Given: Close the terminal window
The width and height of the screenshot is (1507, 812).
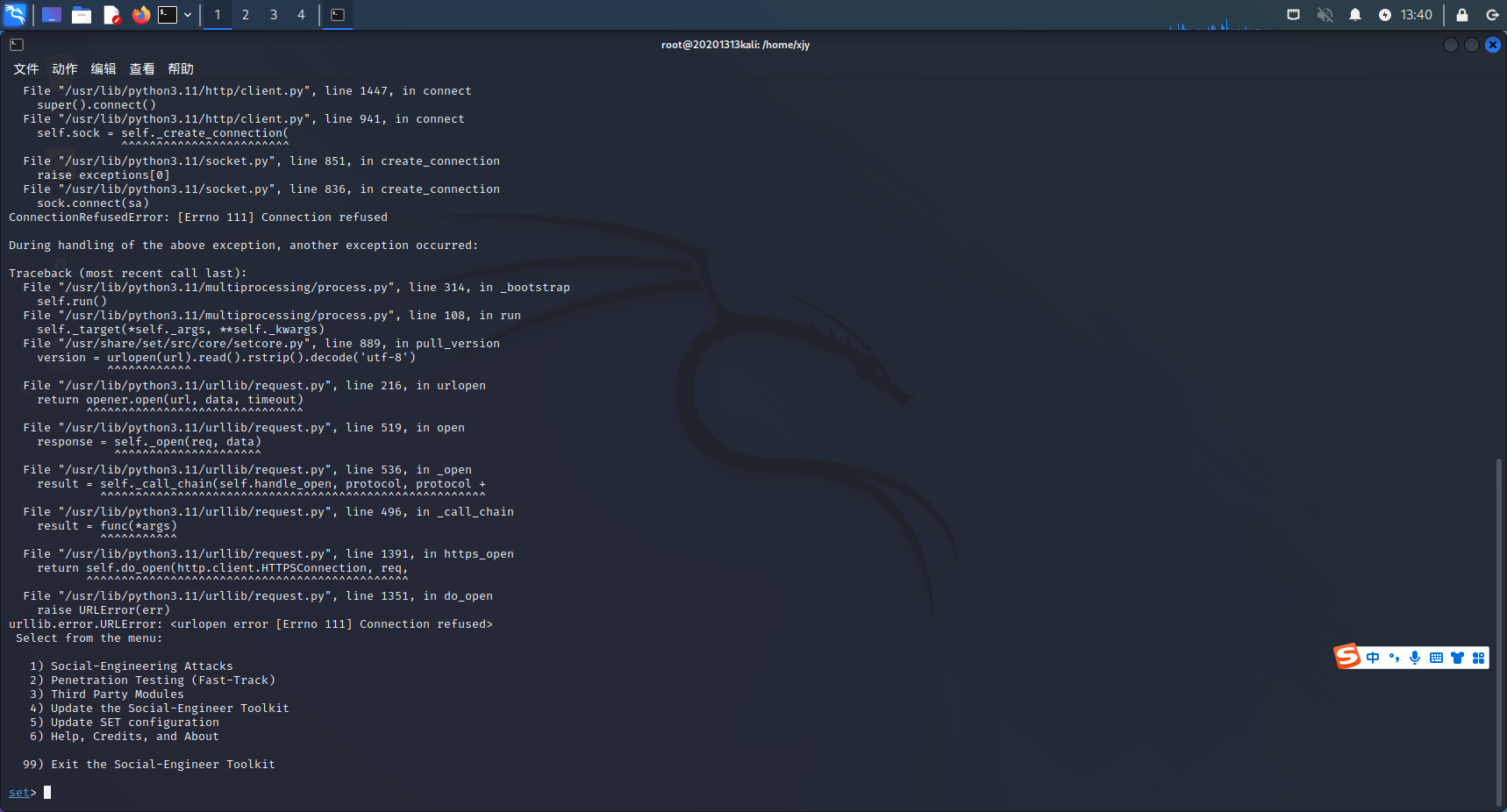Looking at the screenshot, I should click(1493, 45).
